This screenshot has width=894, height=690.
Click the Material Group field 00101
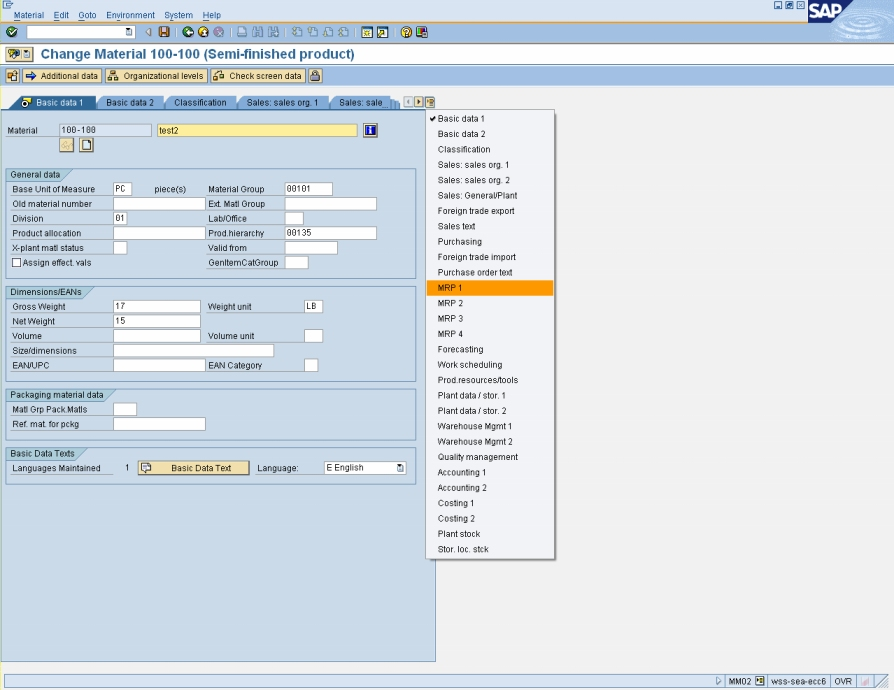tap(308, 189)
